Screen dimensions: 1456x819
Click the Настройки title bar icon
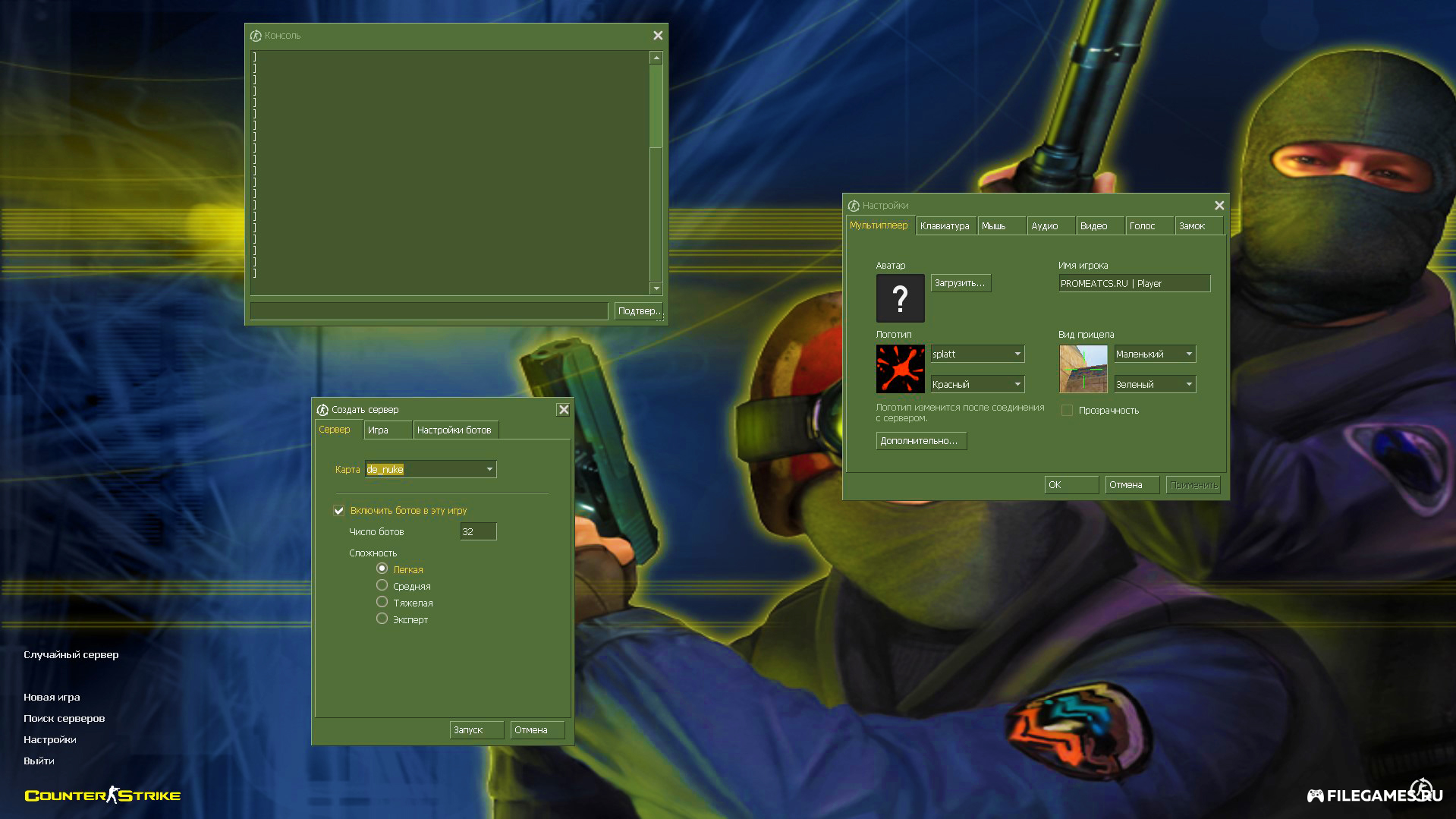click(x=854, y=206)
